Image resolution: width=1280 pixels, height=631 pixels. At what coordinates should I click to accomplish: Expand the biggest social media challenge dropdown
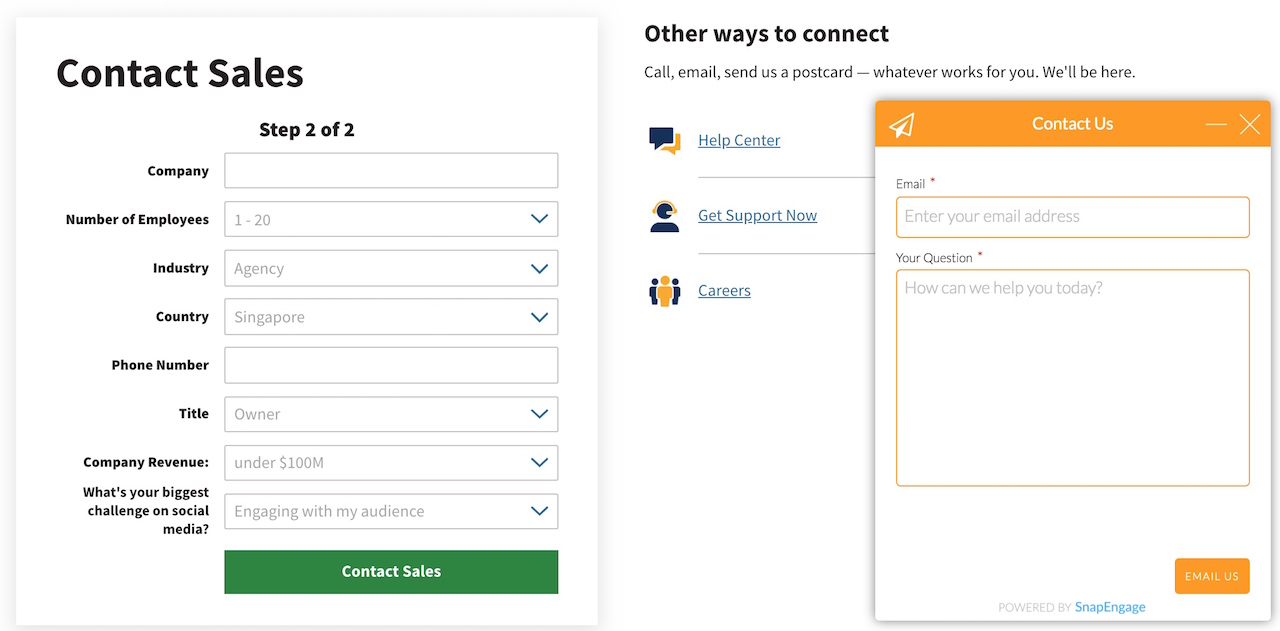pyautogui.click(x=391, y=511)
